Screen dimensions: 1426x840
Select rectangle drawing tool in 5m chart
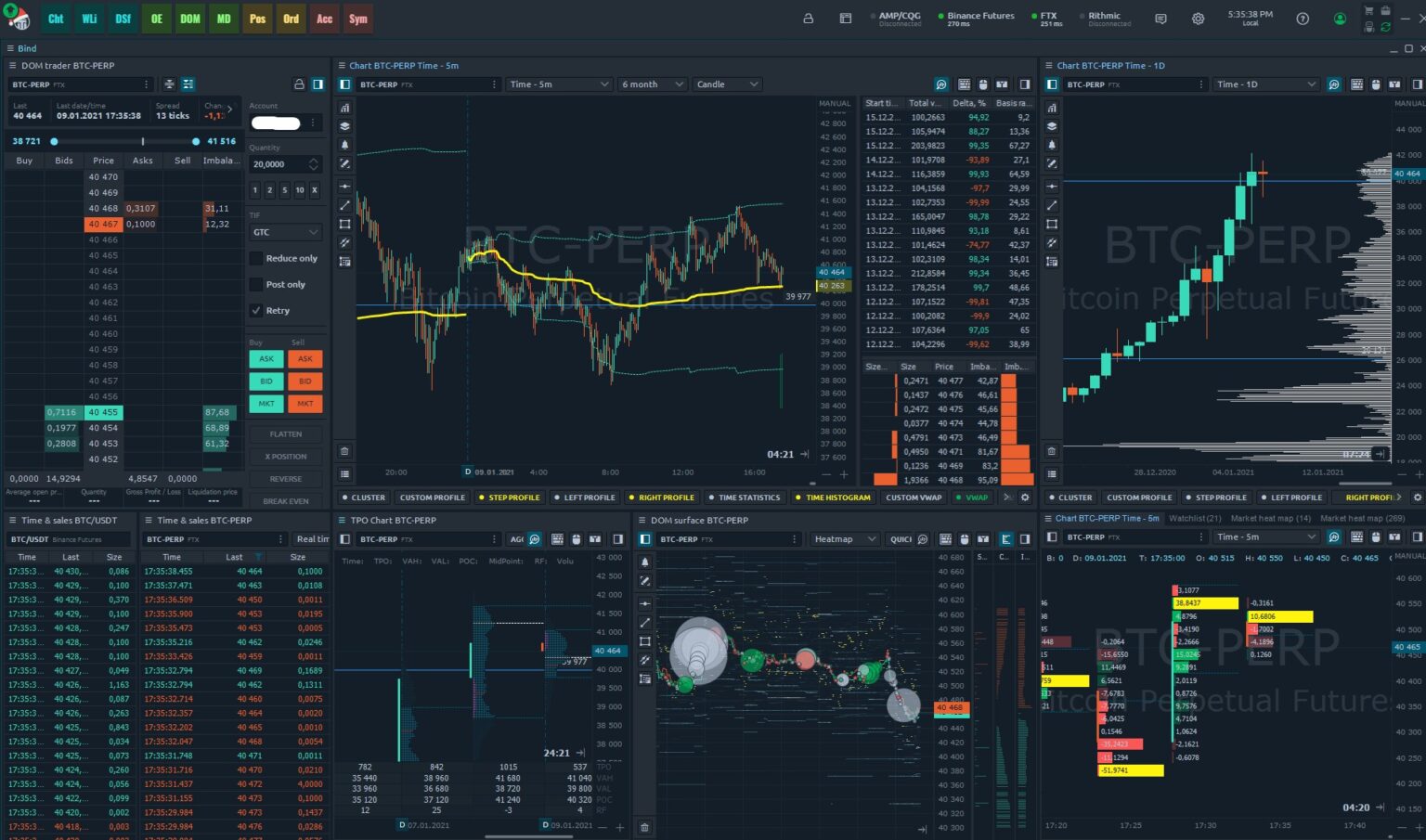(x=344, y=224)
